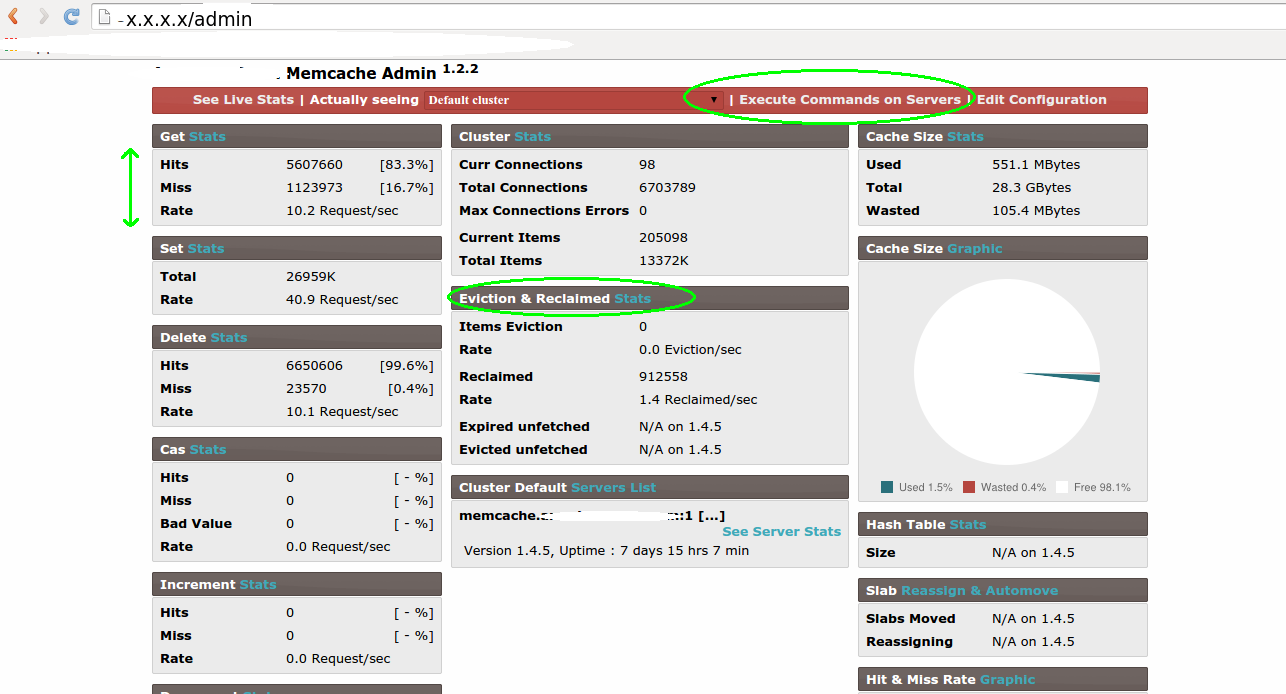Click the Set Stats panel header
Screen dimensions: 1286x694
297,248
